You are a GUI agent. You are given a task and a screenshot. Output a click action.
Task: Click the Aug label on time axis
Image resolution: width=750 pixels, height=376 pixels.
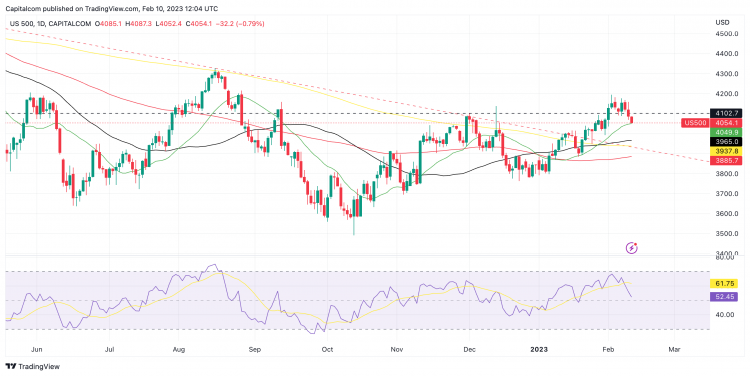[178, 349]
